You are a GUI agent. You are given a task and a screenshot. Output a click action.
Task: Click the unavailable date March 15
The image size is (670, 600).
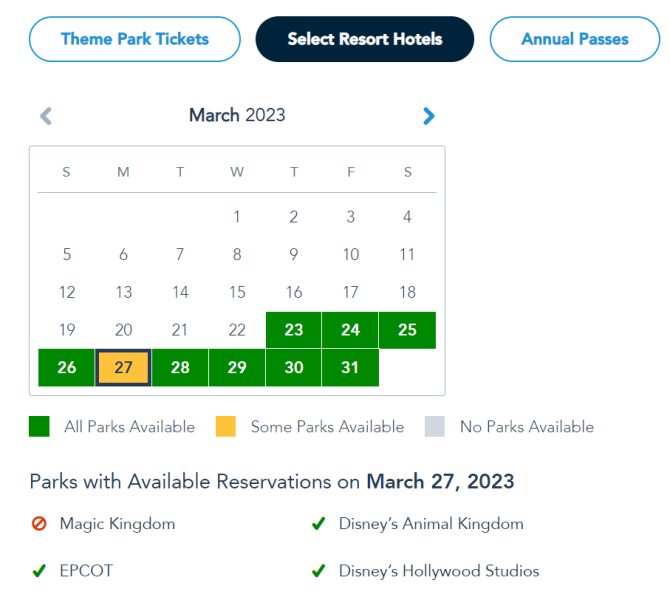click(237, 292)
